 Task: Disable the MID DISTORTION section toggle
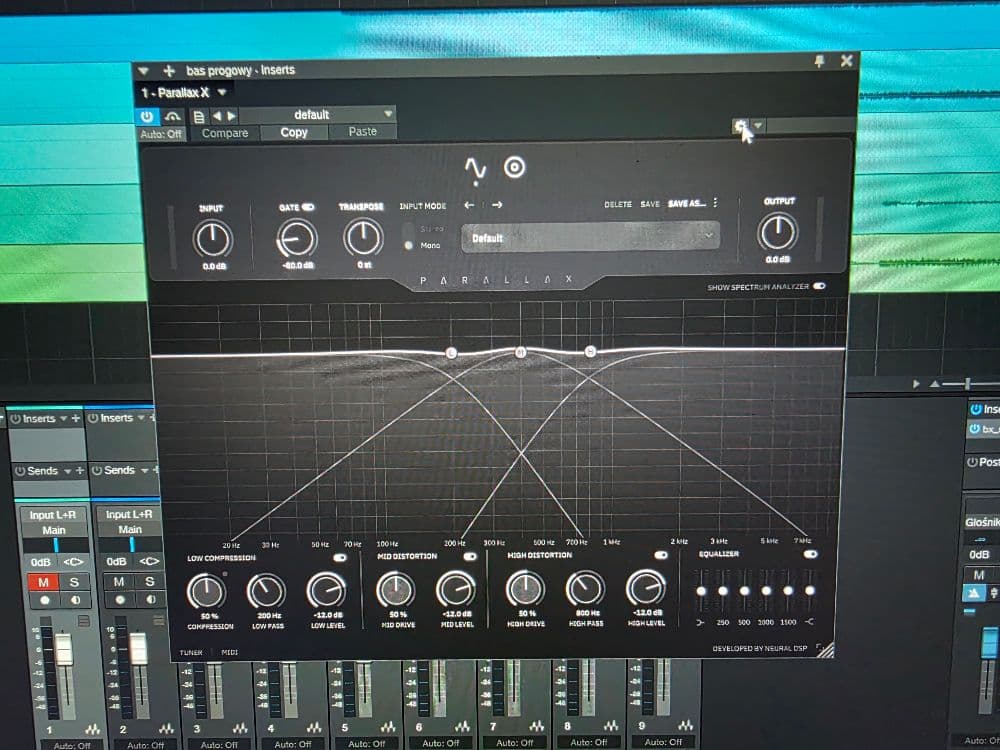coord(470,556)
